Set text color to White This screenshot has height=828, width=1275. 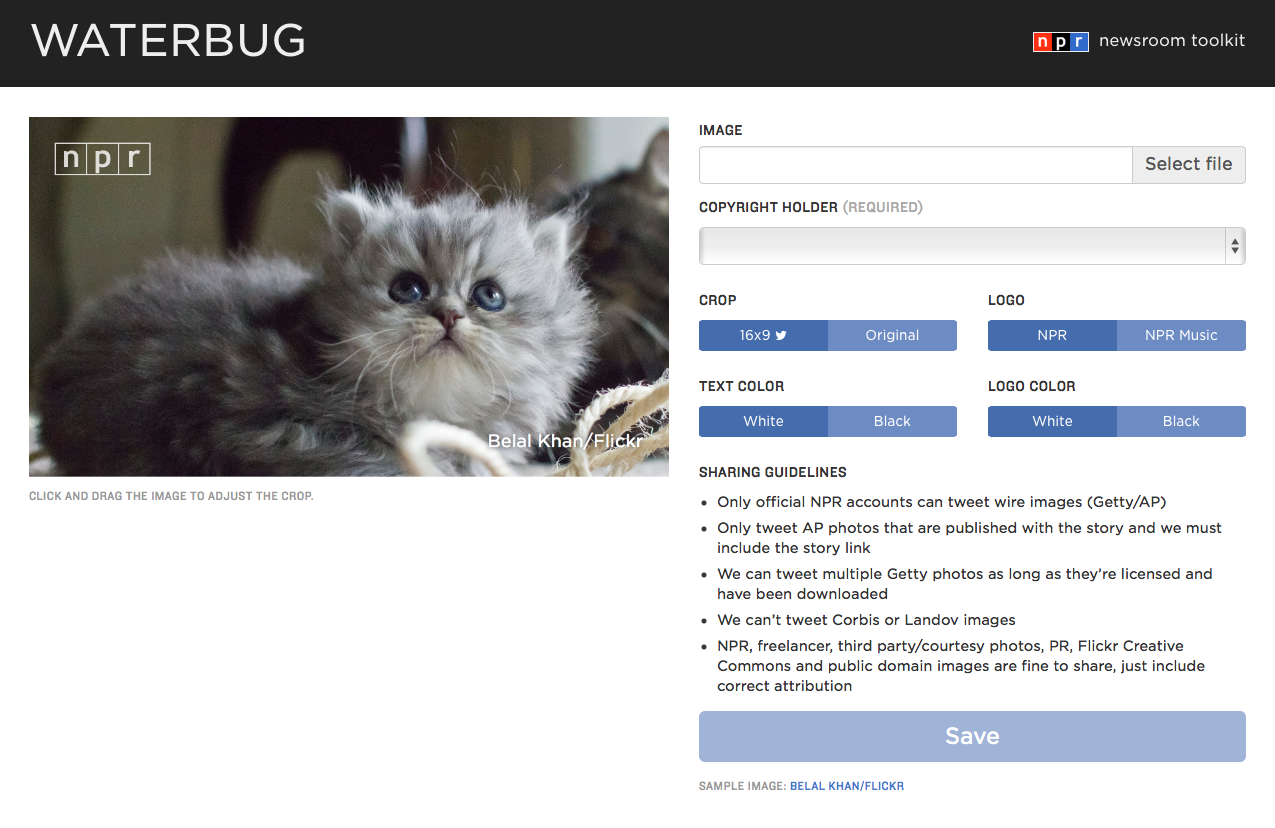(x=763, y=421)
